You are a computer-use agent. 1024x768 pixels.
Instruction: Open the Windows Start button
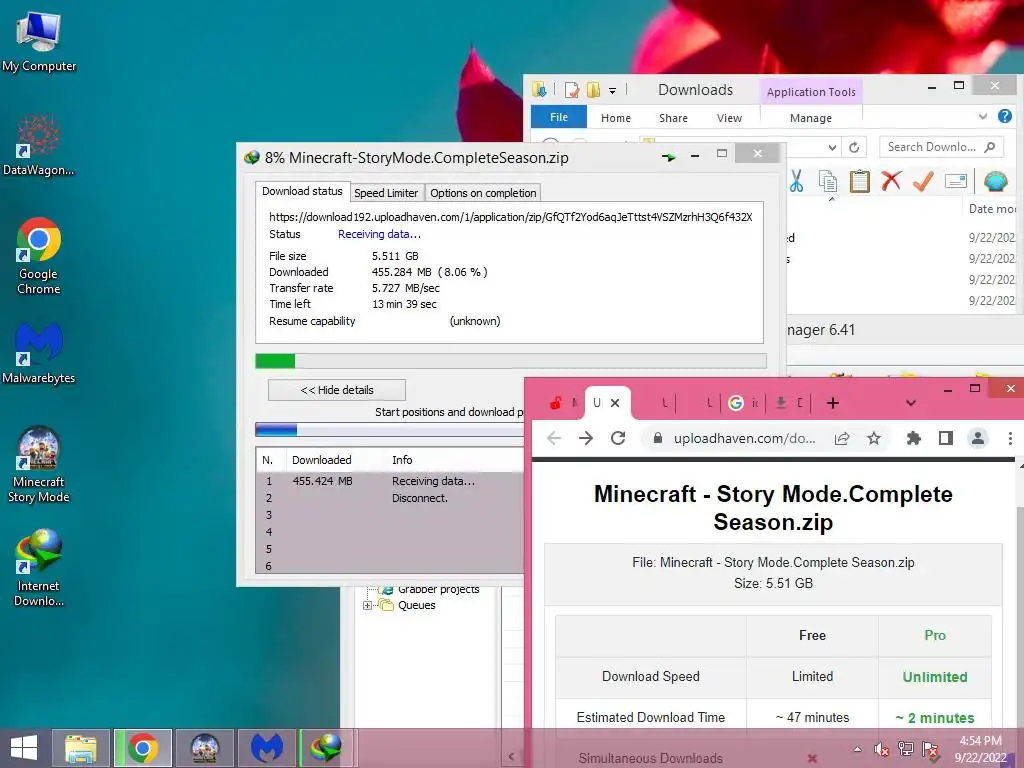24,748
